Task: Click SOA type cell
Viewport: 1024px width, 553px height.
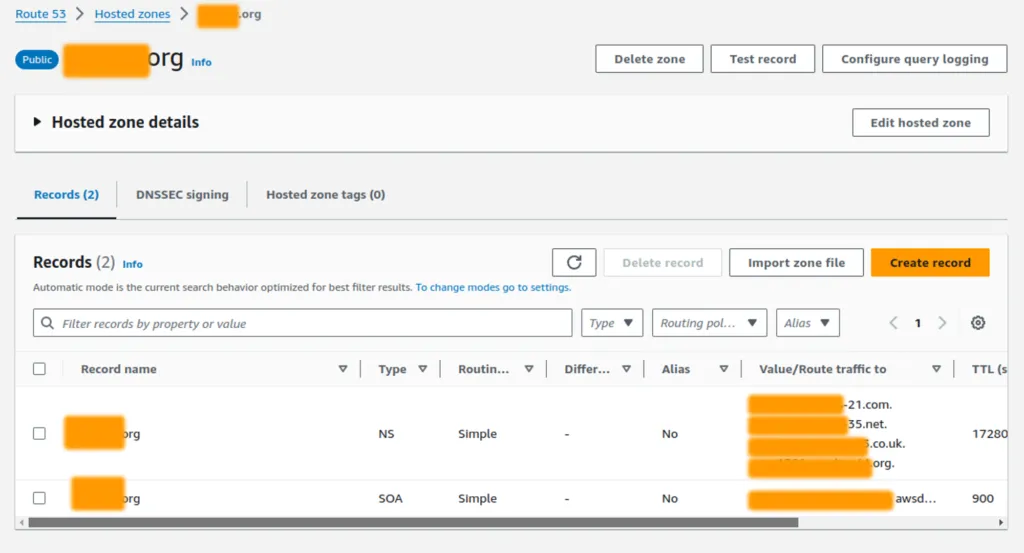Action: (x=390, y=498)
